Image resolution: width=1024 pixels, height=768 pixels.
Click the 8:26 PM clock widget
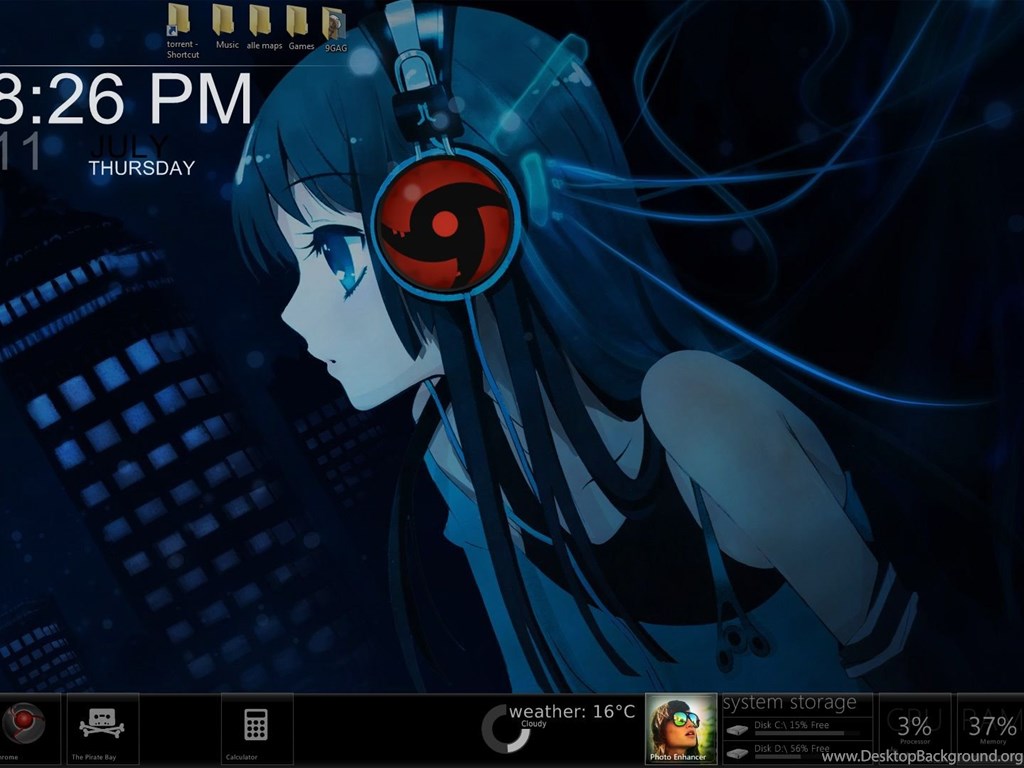coord(125,100)
